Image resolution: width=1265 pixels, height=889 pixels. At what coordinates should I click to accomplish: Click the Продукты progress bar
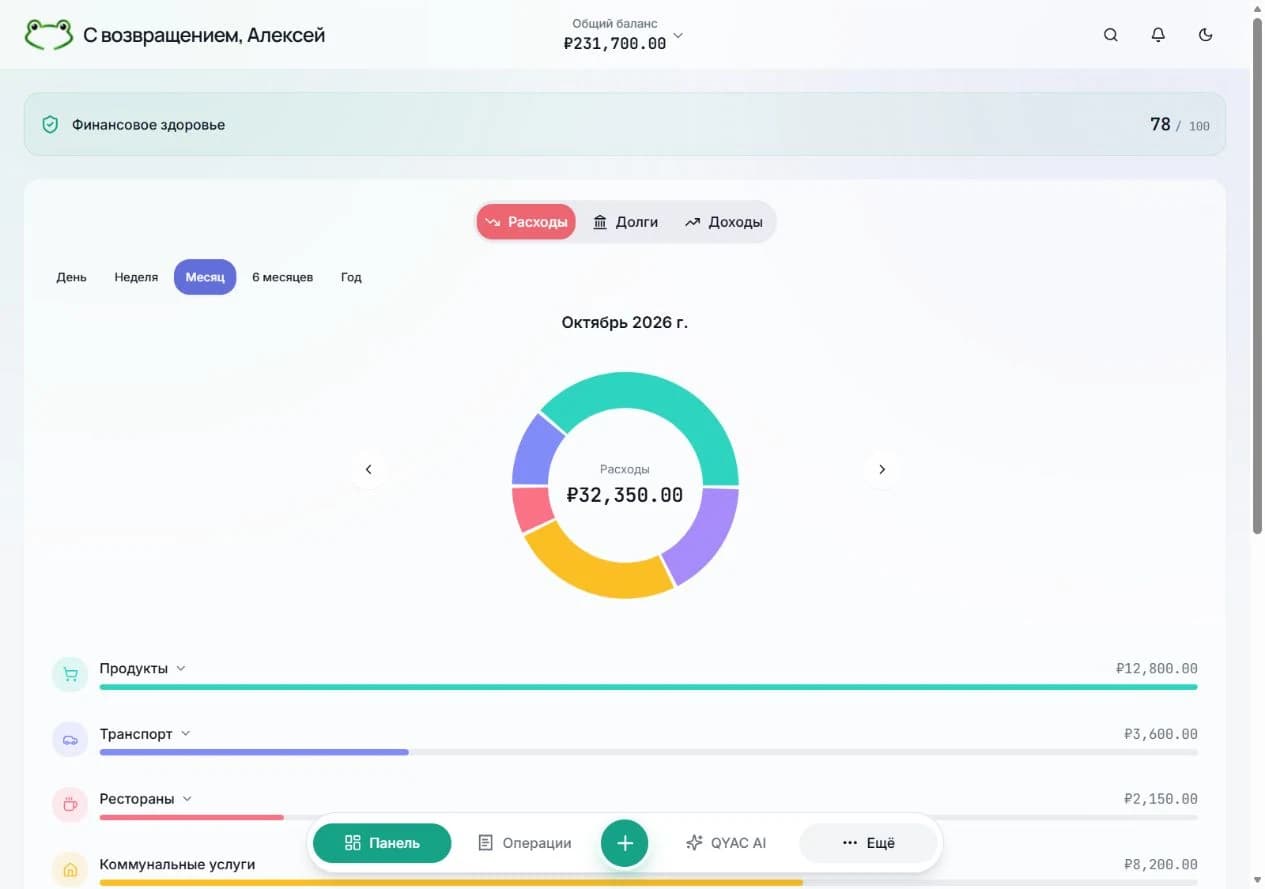tap(648, 687)
